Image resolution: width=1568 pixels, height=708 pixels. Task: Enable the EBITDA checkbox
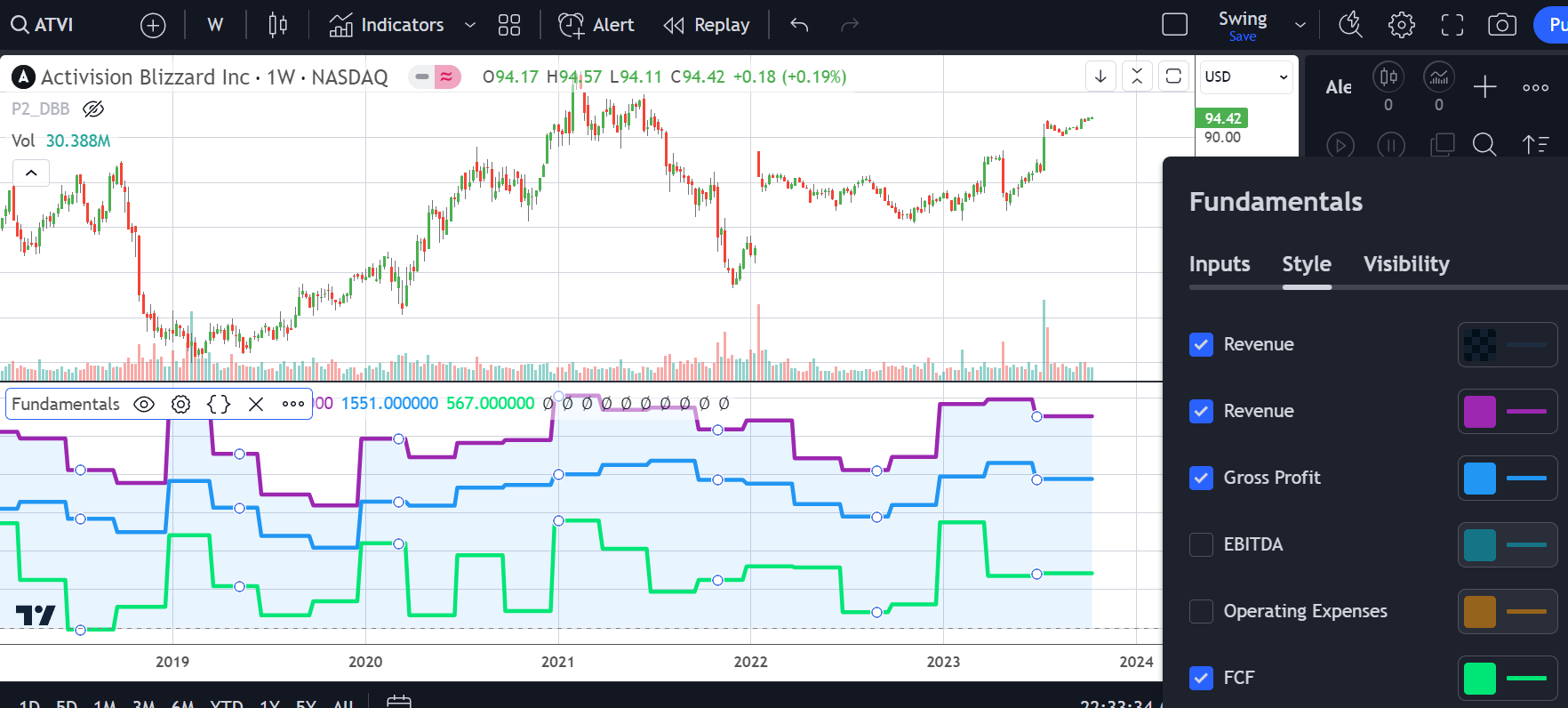point(1201,544)
